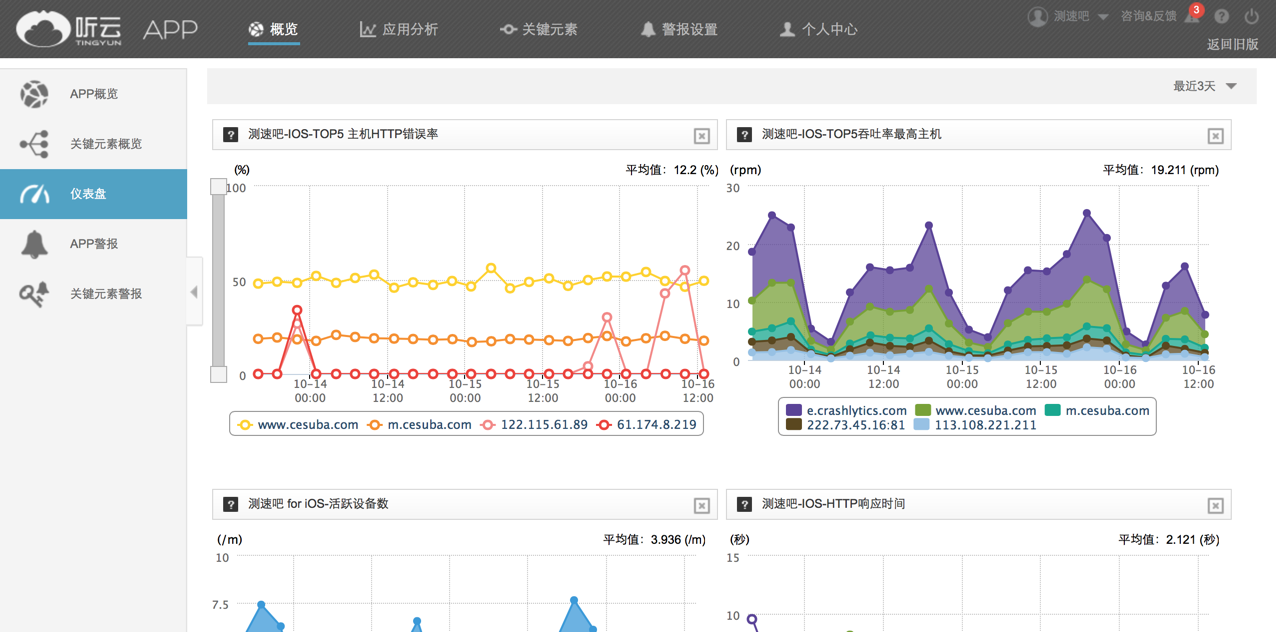Click the 测速吧-IOS-TOP5 主机HTTP错误率 title
Screen dimensions: 1276x632
[x=343, y=134]
